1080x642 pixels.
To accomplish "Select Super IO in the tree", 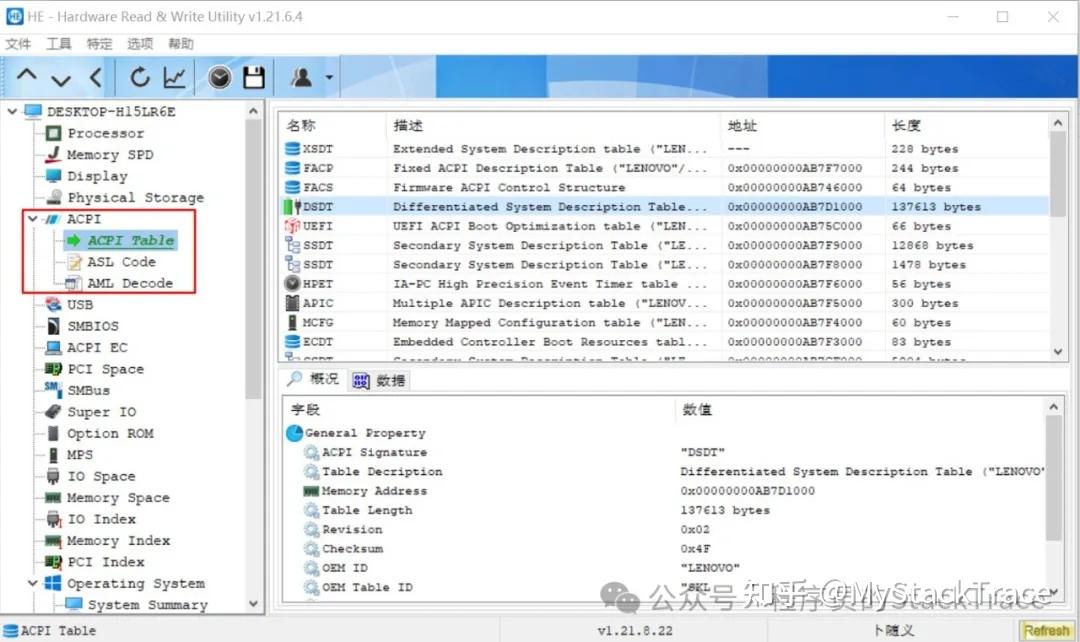I will (101, 412).
